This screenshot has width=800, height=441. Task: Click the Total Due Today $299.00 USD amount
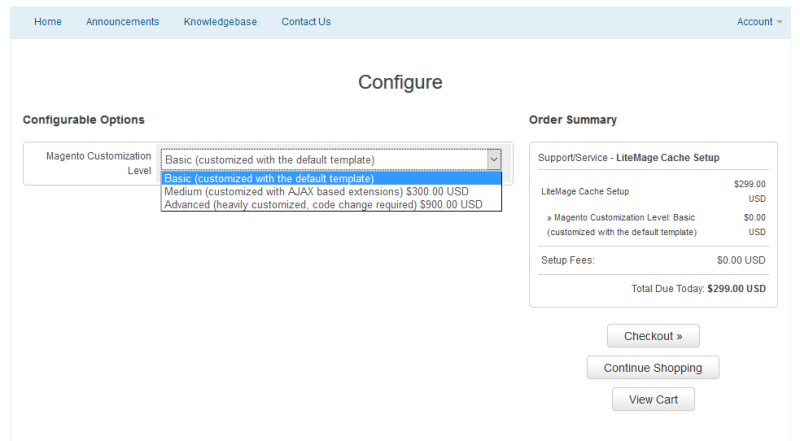pos(736,289)
